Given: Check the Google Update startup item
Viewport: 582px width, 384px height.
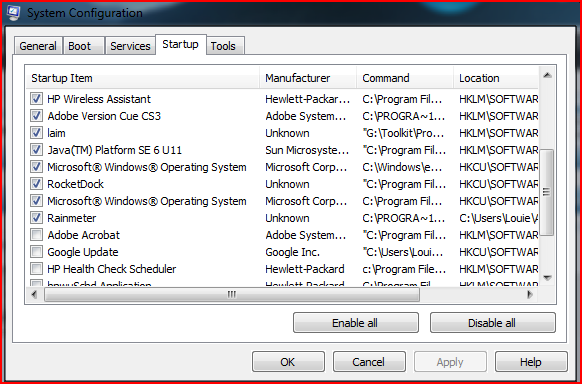Looking at the screenshot, I should (36, 252).
